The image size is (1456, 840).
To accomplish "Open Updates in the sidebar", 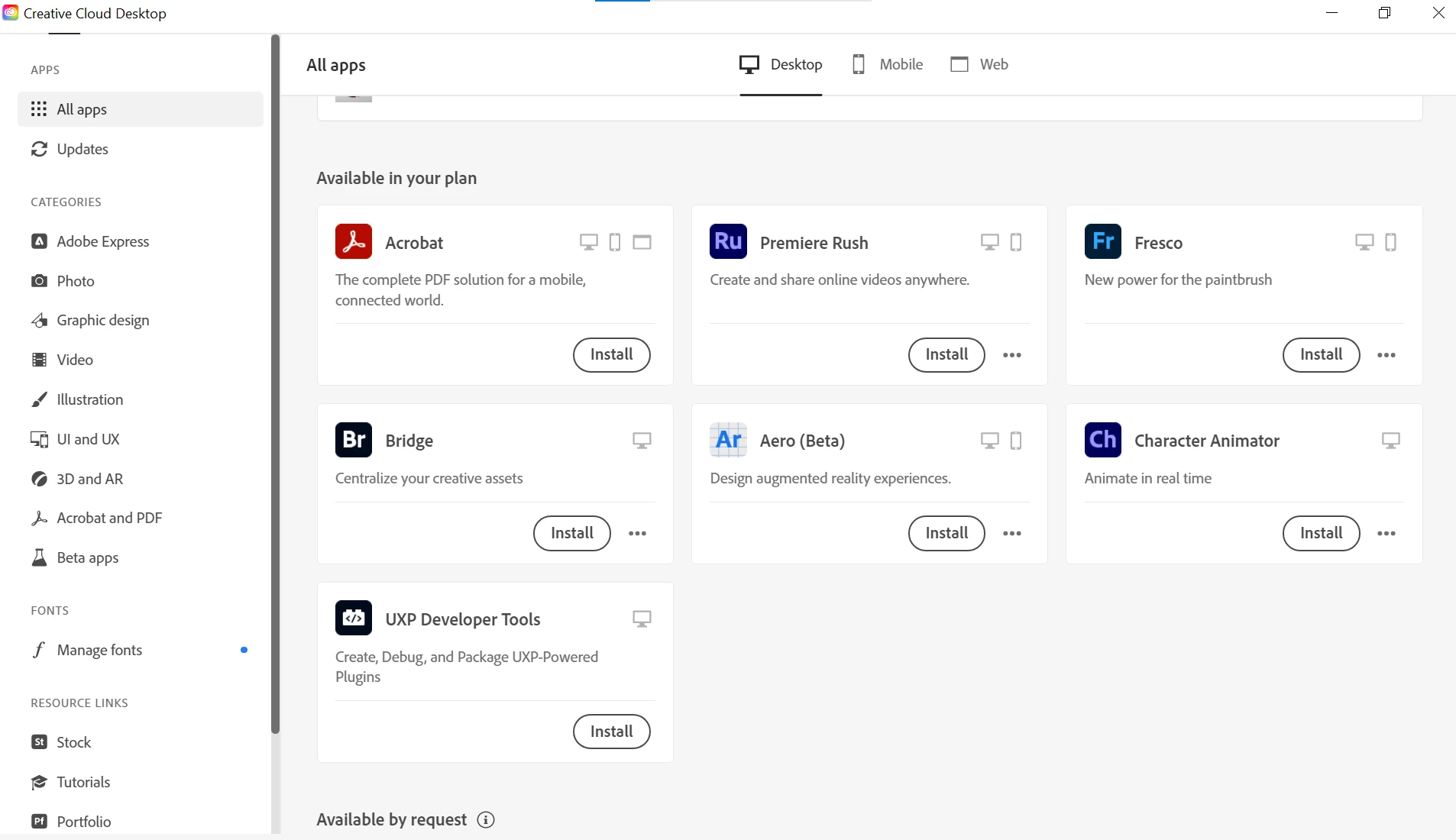I will tap(141, 149).
